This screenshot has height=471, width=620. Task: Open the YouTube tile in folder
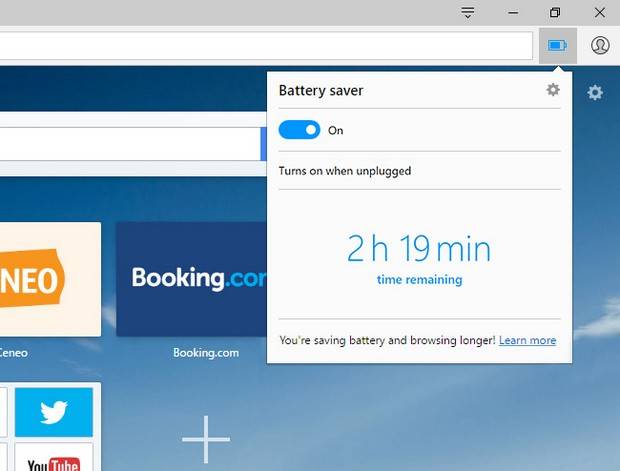point(54,458)
